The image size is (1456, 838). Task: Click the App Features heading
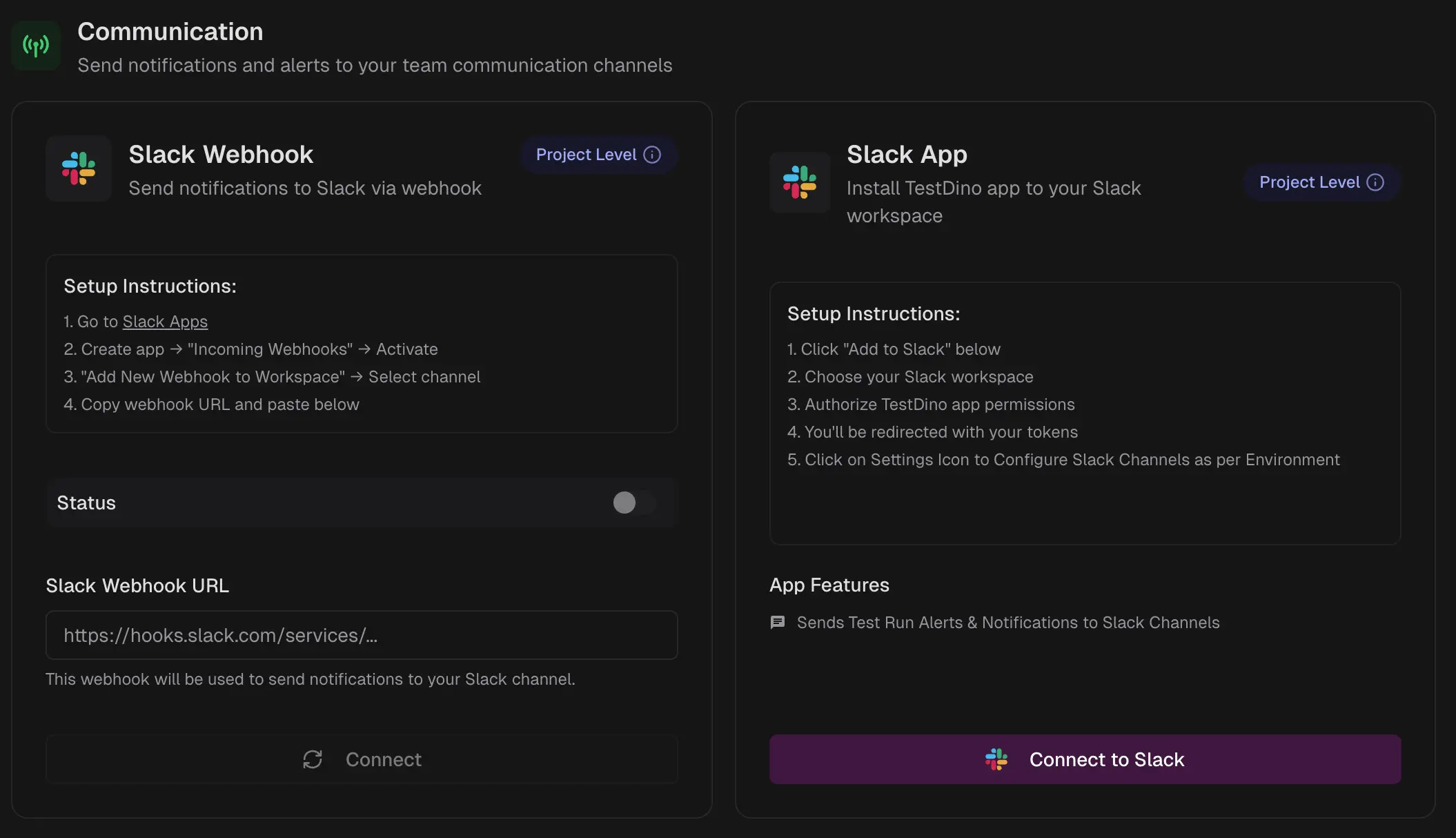click(x=829, y=585)
